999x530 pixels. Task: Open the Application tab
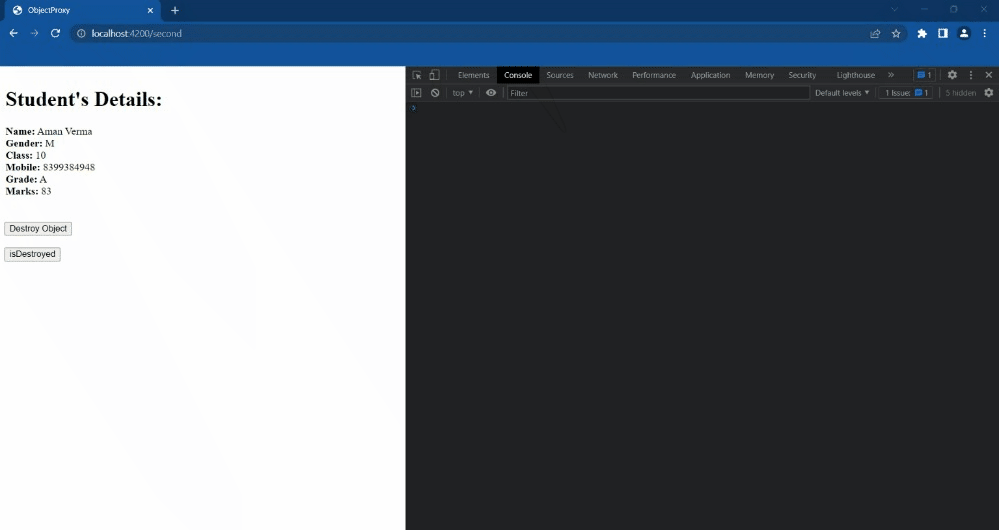(710, 75)
